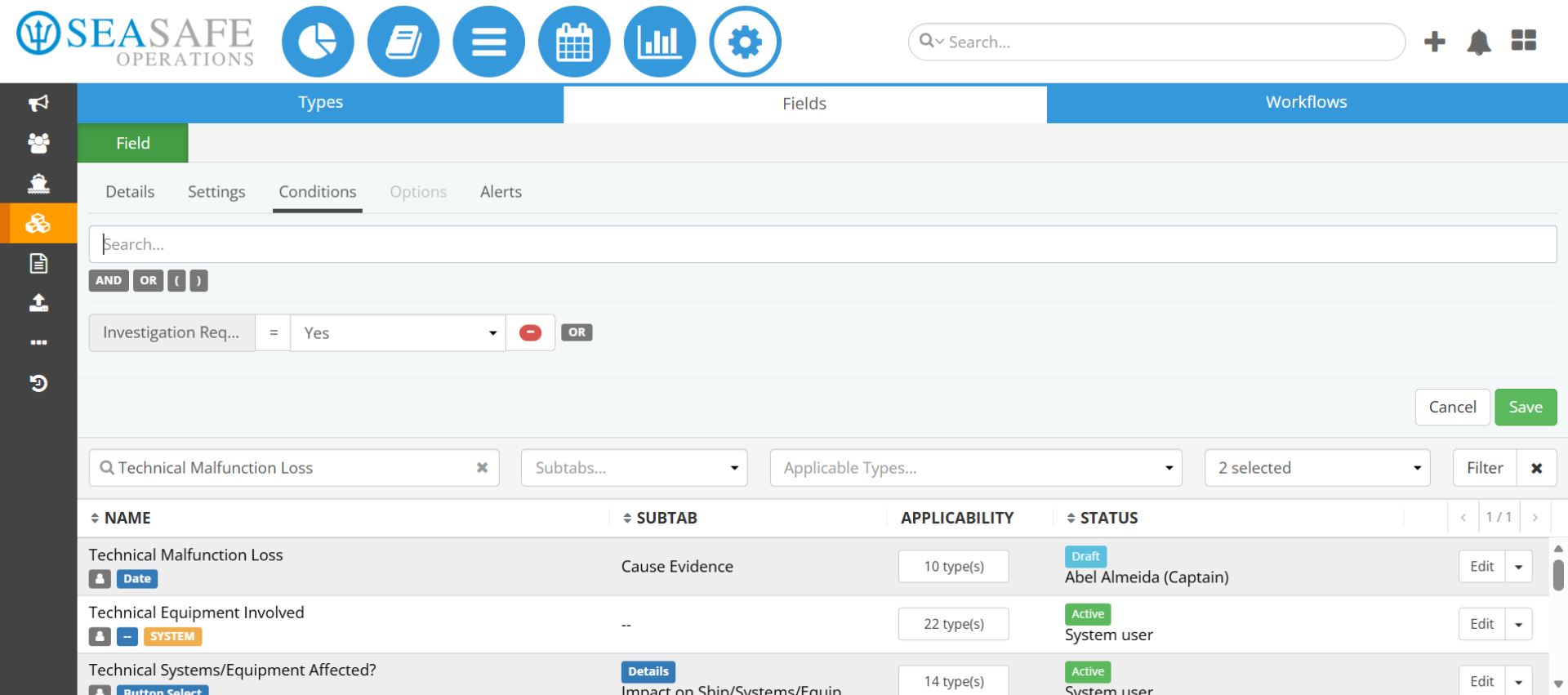Screen dimensions: 1568x695
Task: Select the green Field tab
Action: pyautogui.click(x=133, y=143)
